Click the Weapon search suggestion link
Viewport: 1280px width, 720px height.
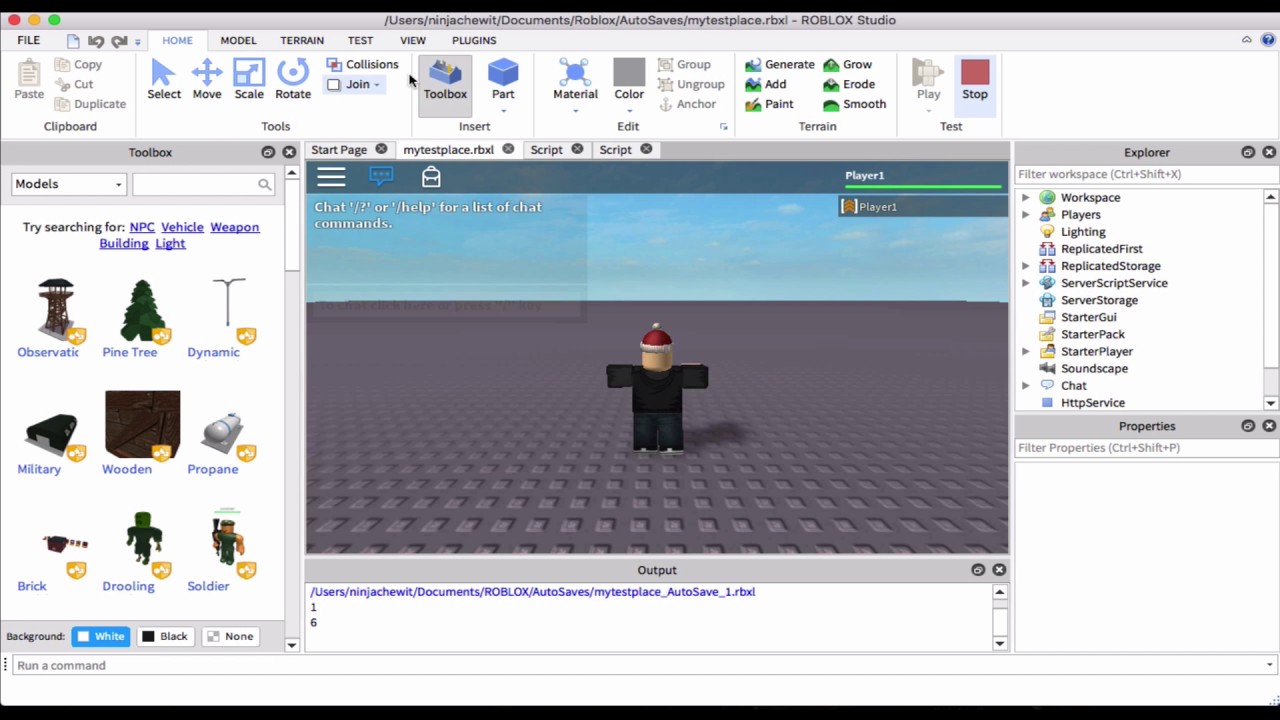coord(235,227)
